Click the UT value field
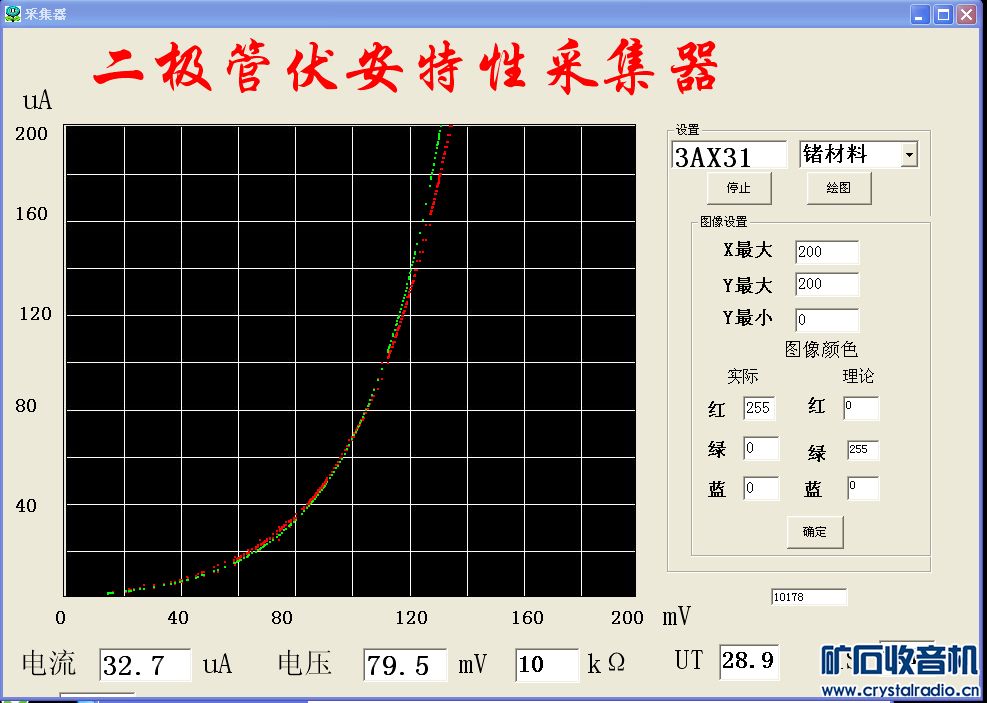The height and width of the screenshot is (703, 987). pyautogui.click(x=748, y=661)
